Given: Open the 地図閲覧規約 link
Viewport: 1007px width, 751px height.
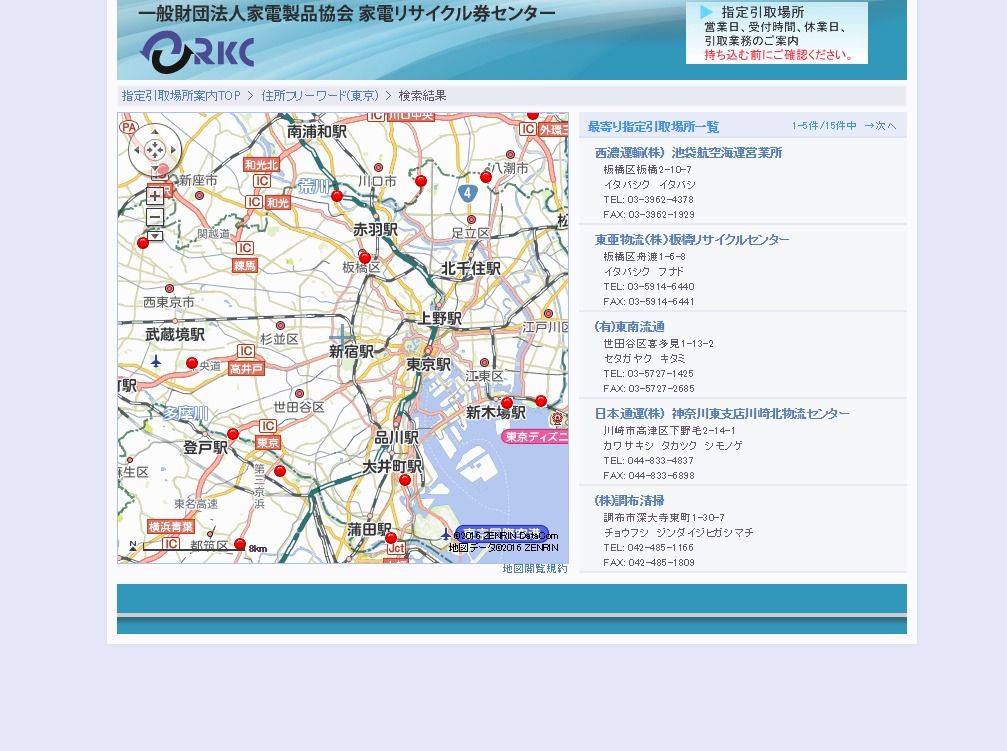Looking at the screenshot, I should coord(535,569).
